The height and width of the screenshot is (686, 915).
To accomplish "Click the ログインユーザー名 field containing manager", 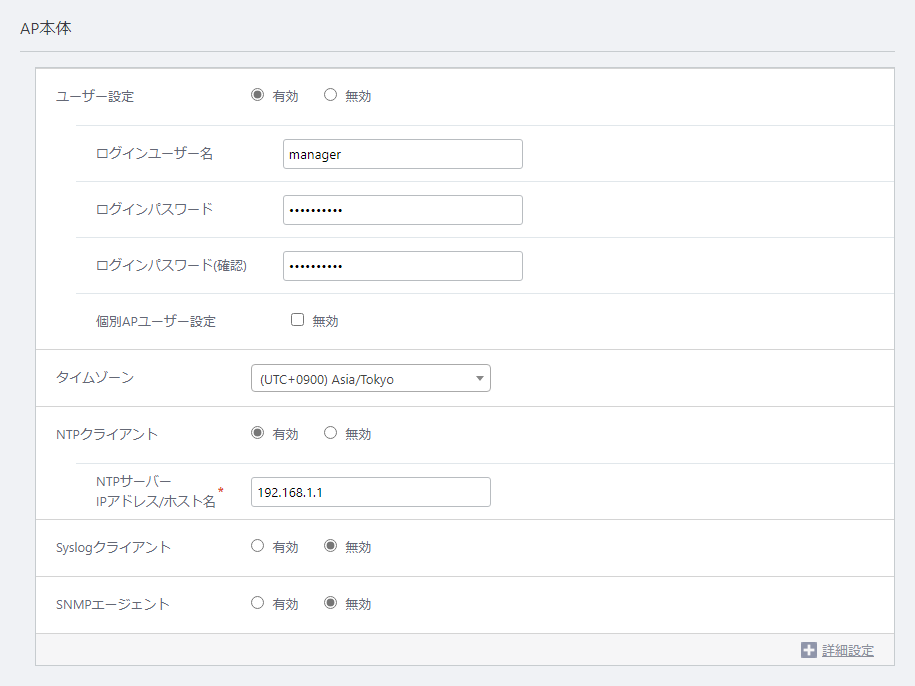I will [403, 154].
